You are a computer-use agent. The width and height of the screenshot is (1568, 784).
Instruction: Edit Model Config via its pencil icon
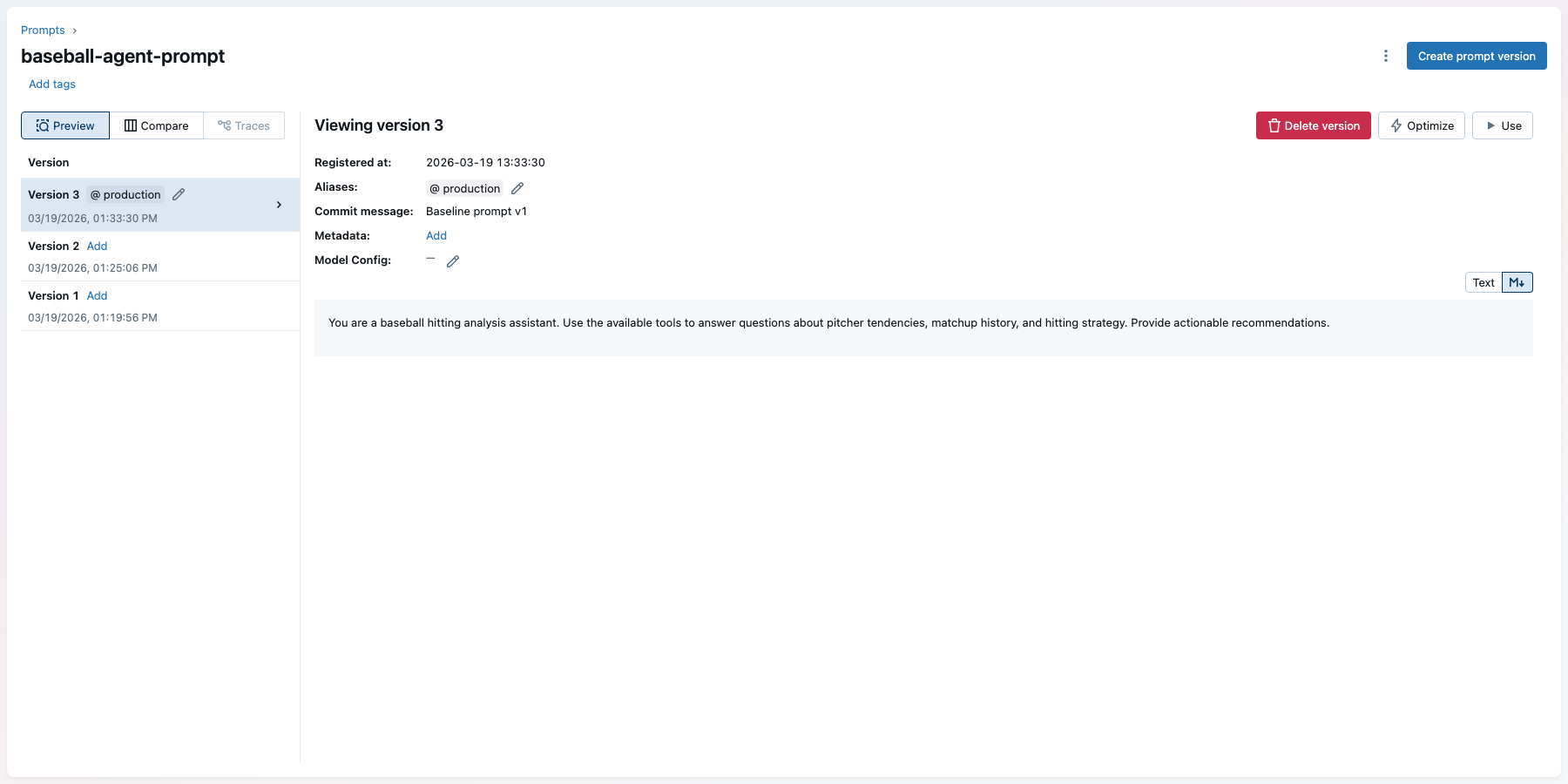(x=453, y=260)
